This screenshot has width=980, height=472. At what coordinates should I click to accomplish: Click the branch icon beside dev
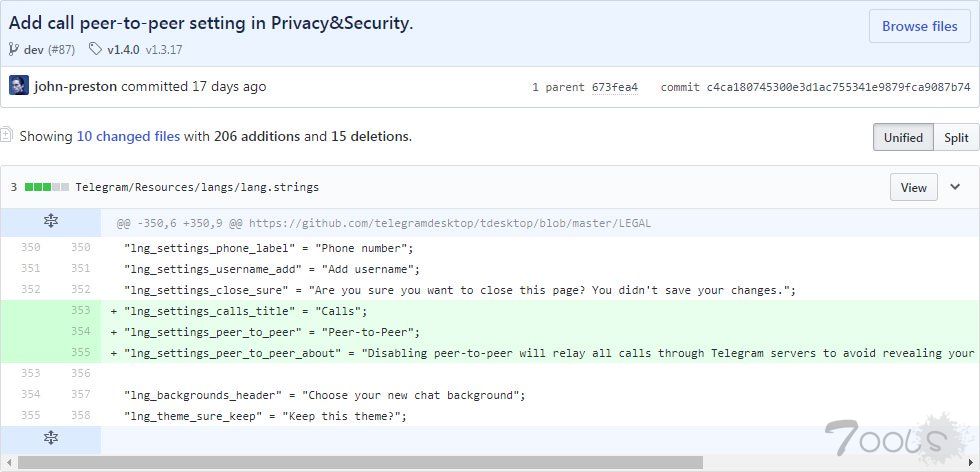14,49
